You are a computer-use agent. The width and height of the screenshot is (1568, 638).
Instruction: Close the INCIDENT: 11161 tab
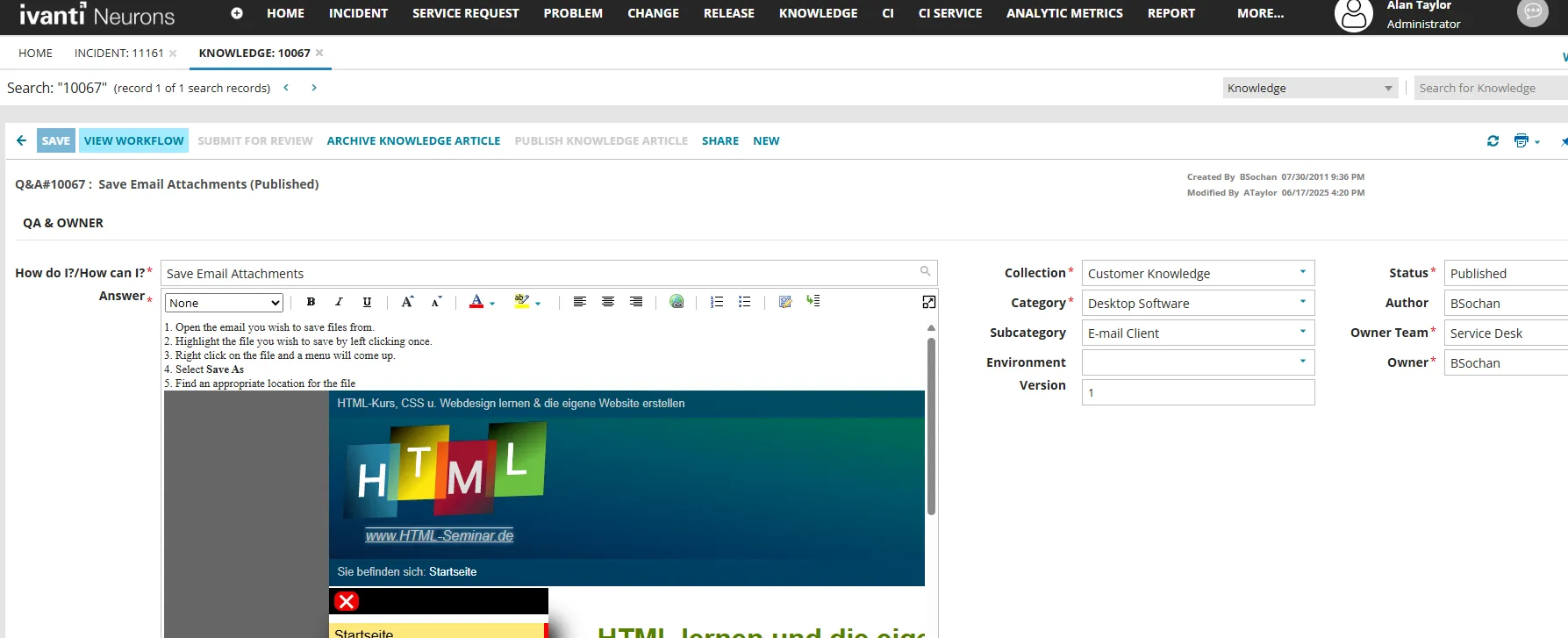[x=173, y=54]
